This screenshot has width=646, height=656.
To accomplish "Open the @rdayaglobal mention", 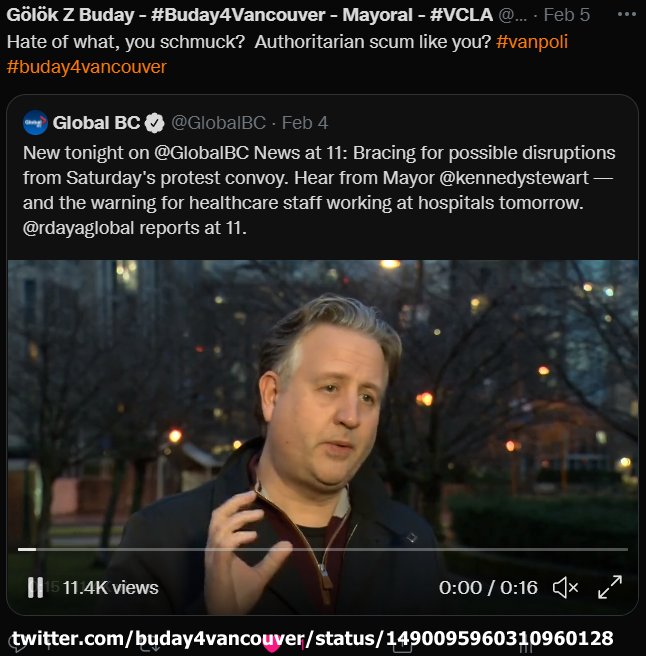I will (x=78, y=228).
